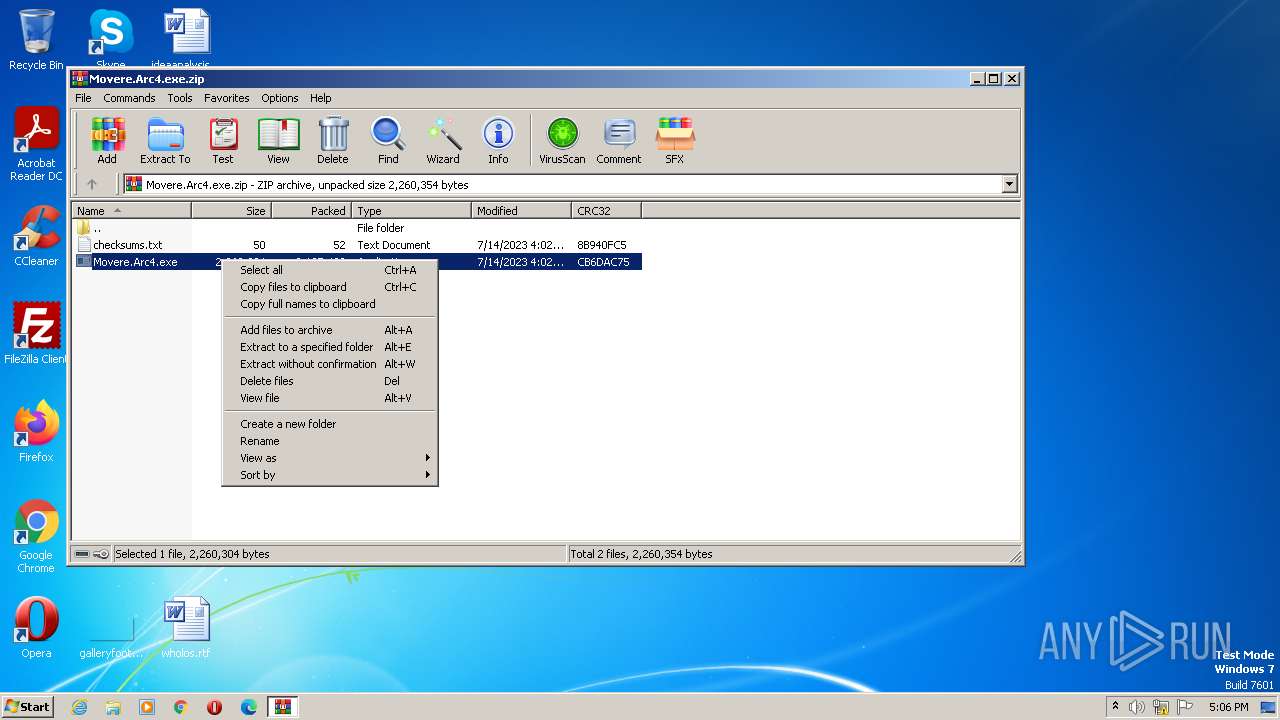Run the VirusScan tool
The image size is (1280, 720).
562,140
